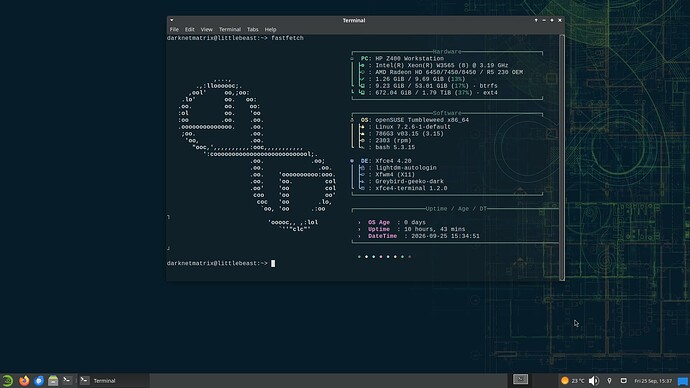
Task: Maximize the Terminal window
Action: pos(552,20)
